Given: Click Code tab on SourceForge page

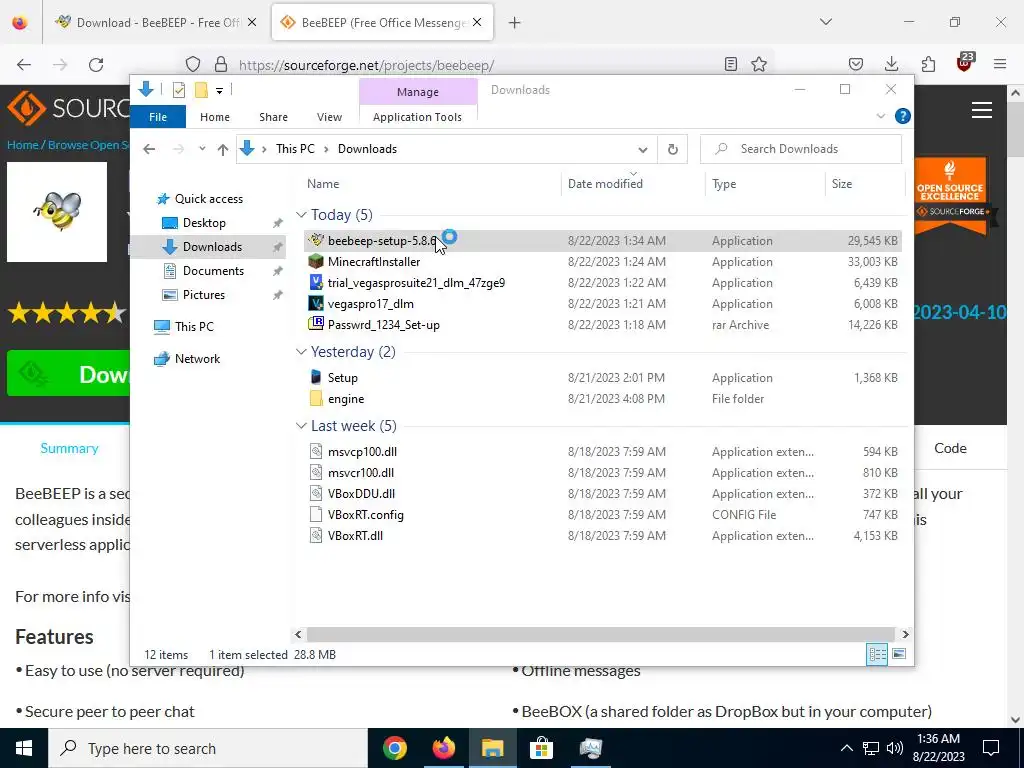Looking at the screenshot, I should [x=950, y=448].
